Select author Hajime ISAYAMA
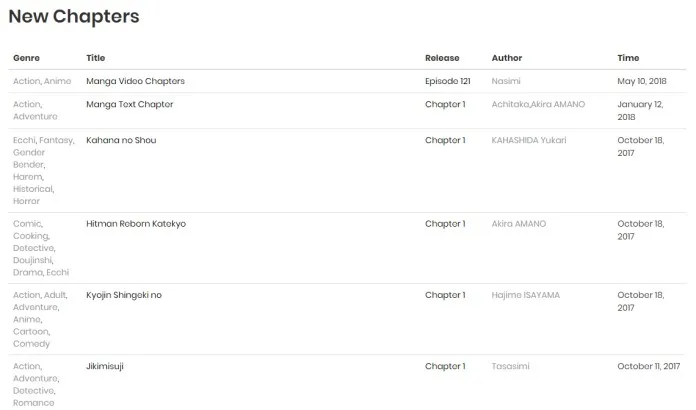 click(526, 295)
